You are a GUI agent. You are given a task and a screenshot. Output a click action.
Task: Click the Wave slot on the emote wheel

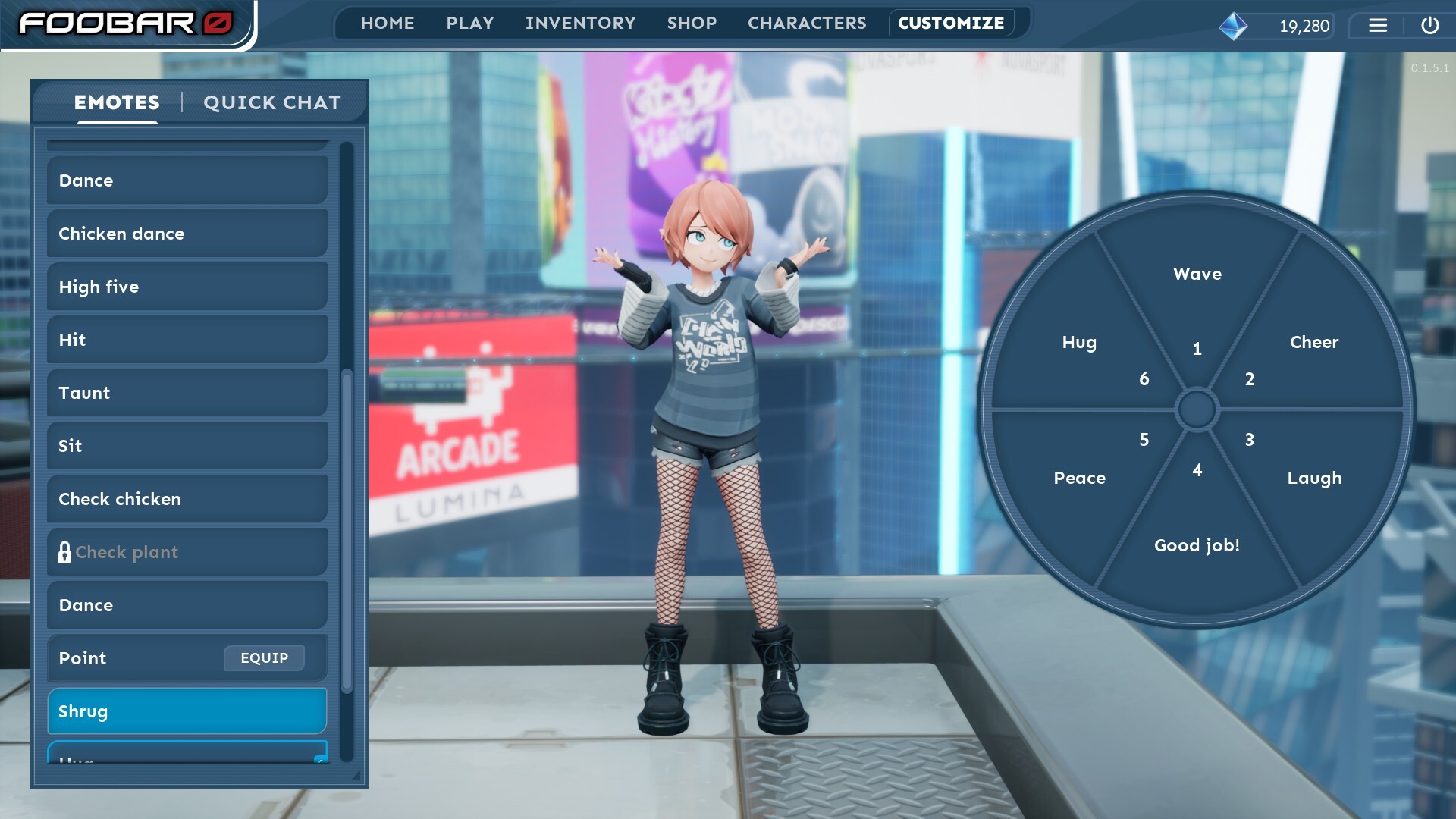point(1197,275)
